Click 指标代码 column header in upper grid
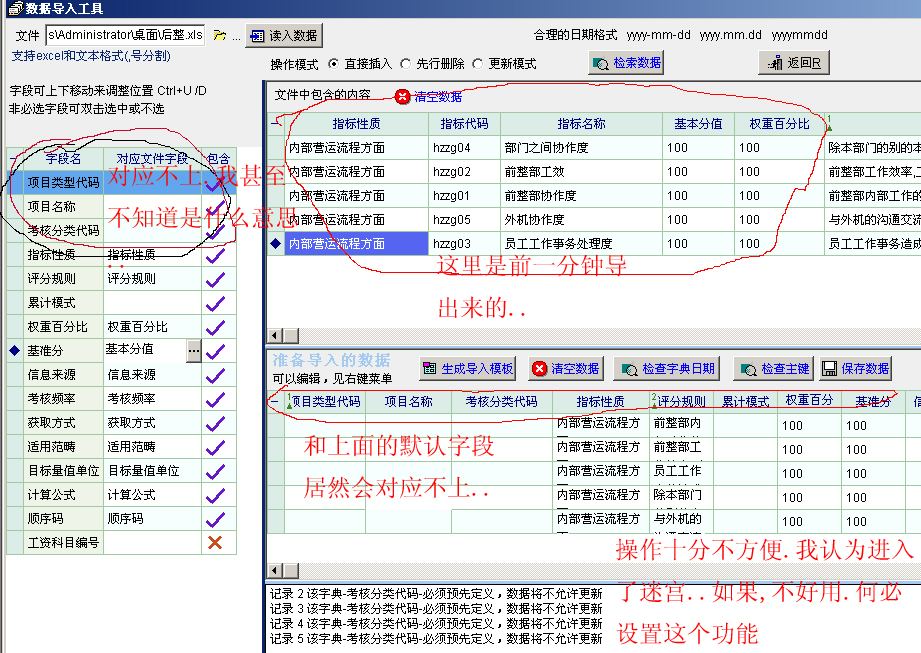The width and height of the screenshot is (921, 653). 463,124
